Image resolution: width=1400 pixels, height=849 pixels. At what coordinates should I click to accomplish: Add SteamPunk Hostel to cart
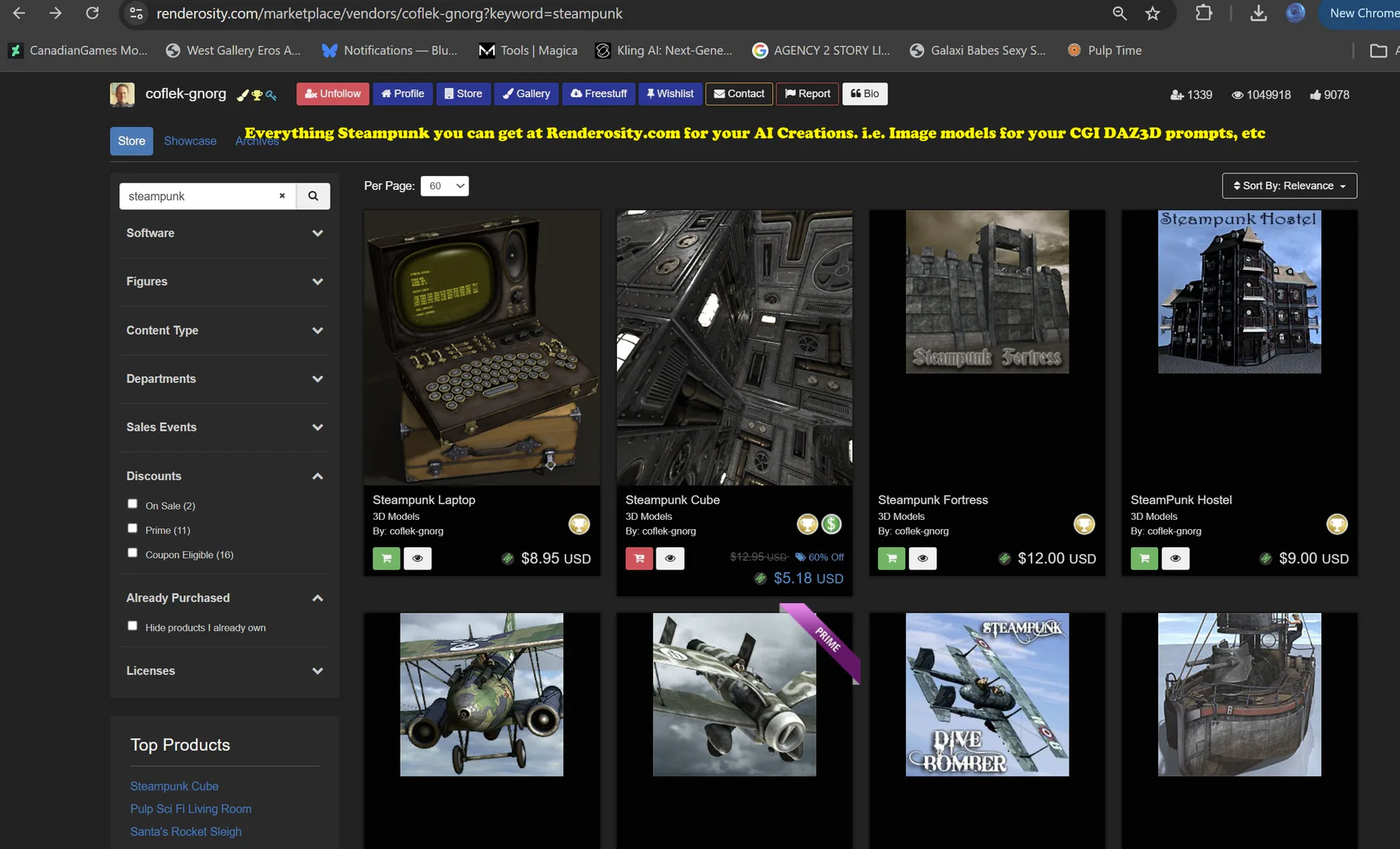(1144, 558)
